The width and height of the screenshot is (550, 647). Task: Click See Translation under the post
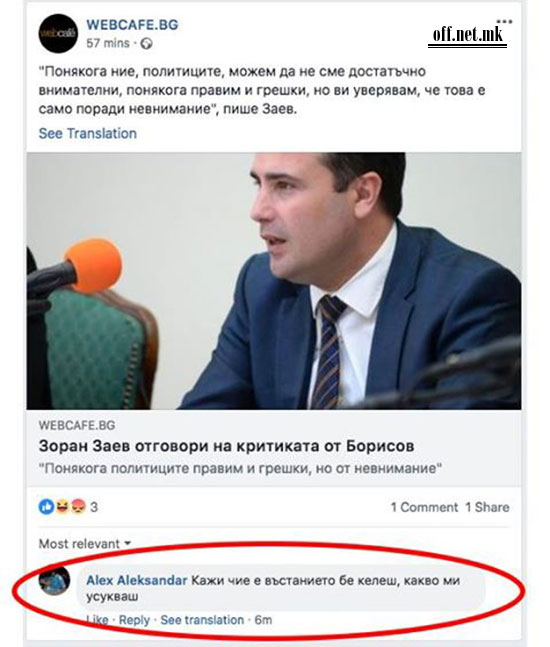[87, 133]
